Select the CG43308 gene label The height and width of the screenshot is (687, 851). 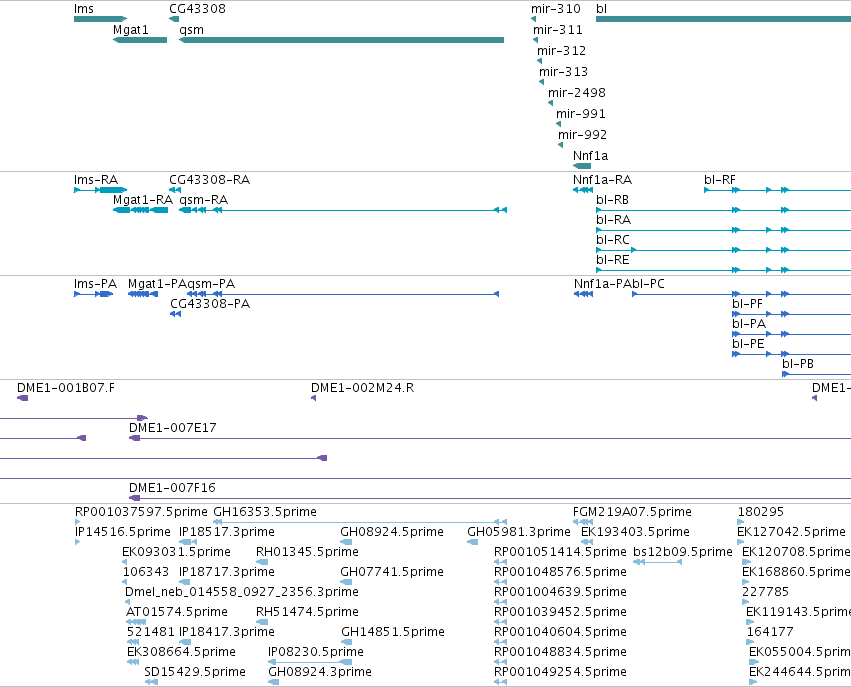(x=198, y=9)
